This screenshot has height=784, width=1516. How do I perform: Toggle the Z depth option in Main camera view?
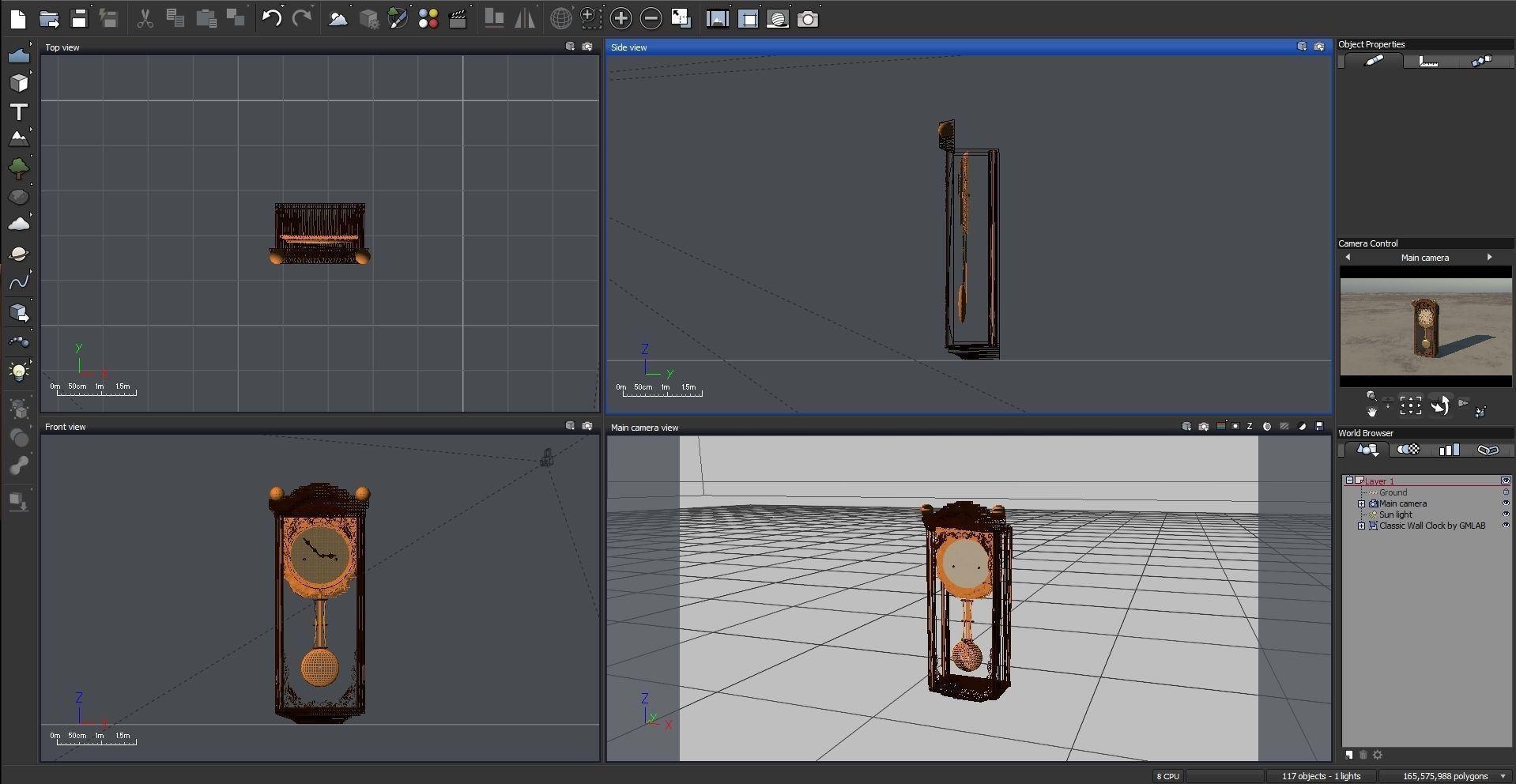1250,427
